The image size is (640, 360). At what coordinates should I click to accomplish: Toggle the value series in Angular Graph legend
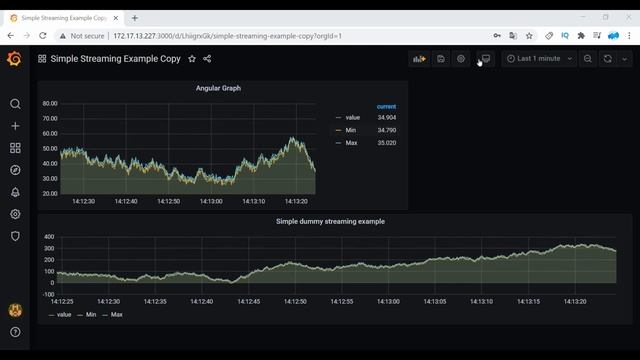point(353,118)
